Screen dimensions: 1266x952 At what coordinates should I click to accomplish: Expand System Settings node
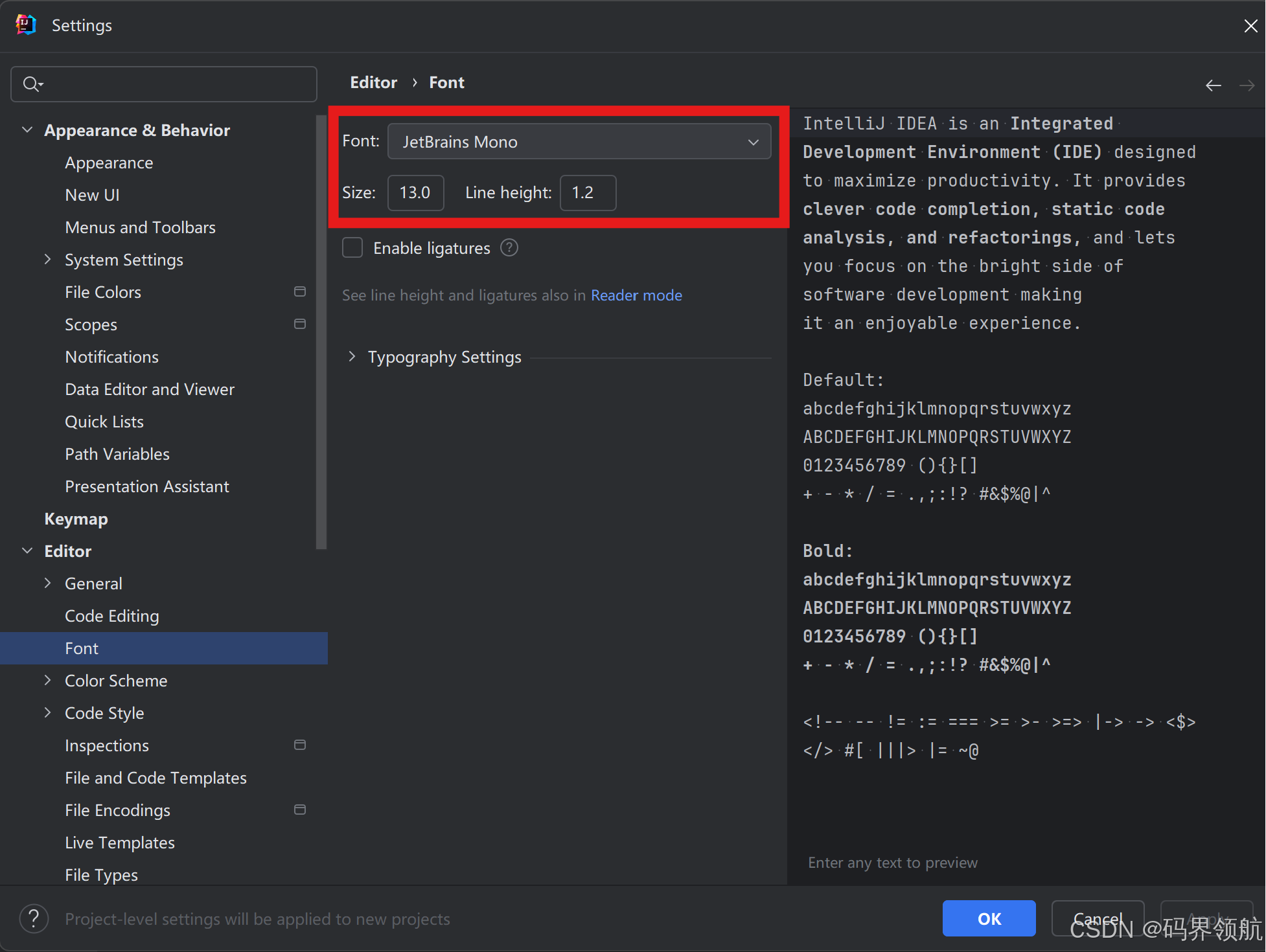click(47, 259)
